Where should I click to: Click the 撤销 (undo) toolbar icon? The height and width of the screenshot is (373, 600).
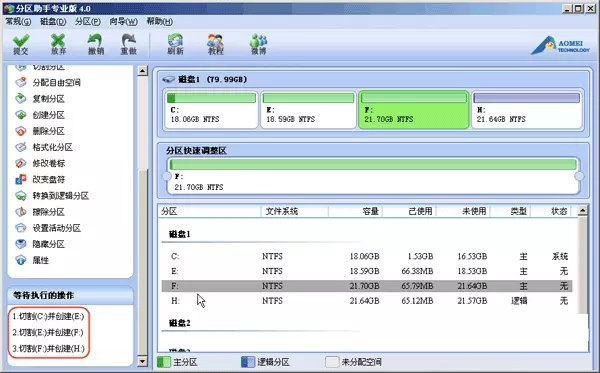coord(96,44)
